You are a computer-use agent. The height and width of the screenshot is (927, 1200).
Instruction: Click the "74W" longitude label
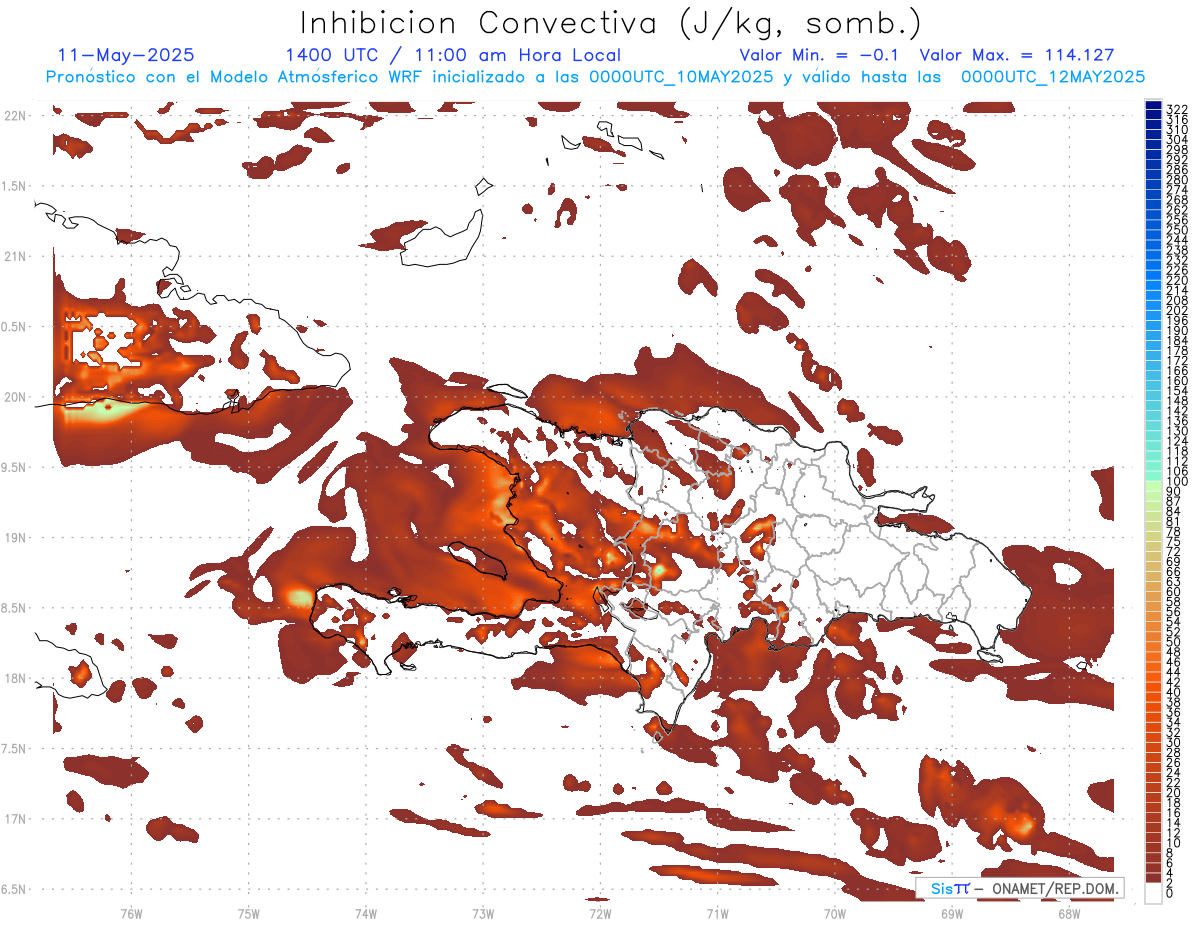click(x=366, y=913)
